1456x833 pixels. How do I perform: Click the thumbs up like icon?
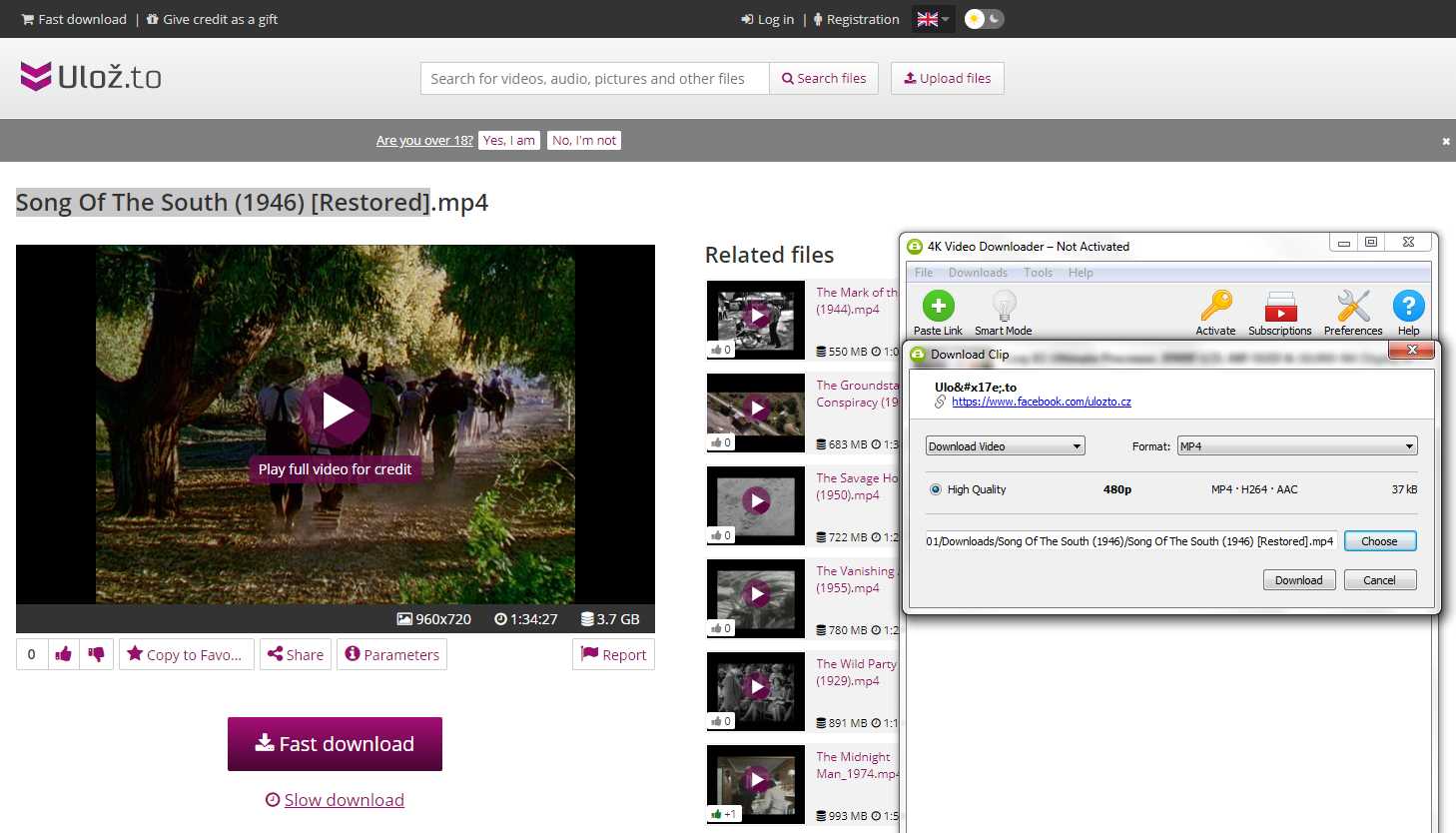coord(63,654)
